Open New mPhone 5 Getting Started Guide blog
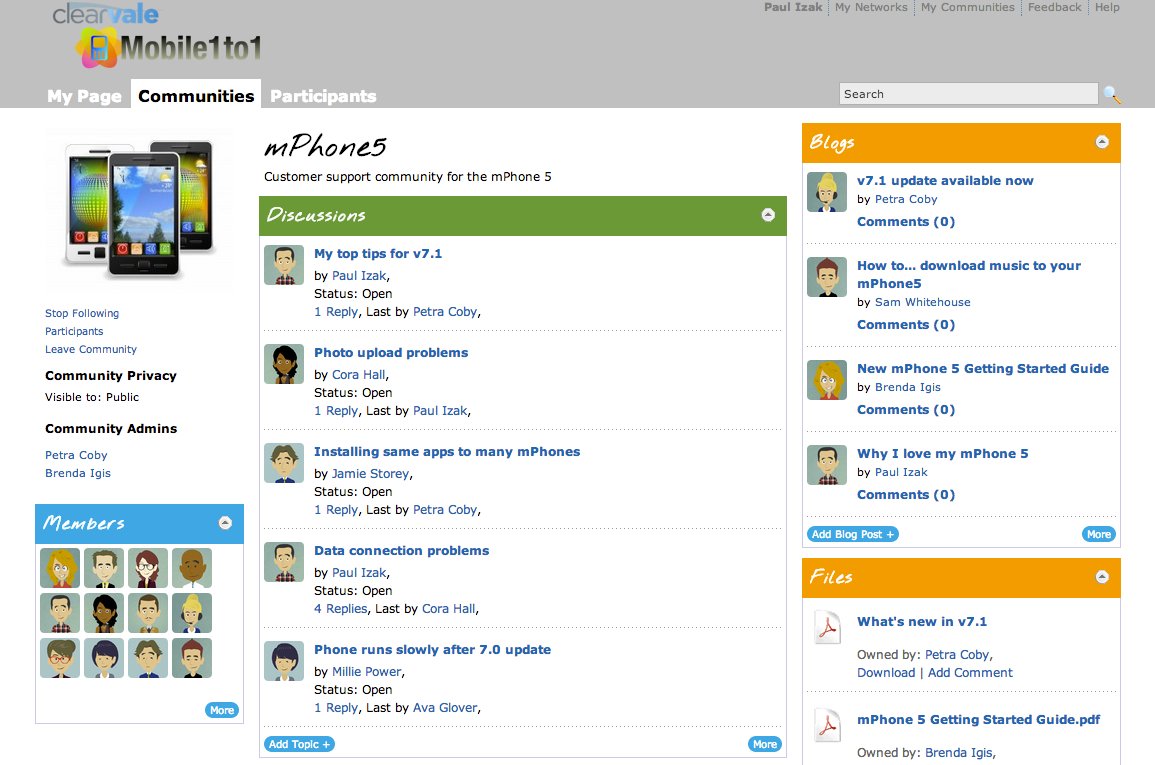1155x765 pixels. [x=983, y=369]
